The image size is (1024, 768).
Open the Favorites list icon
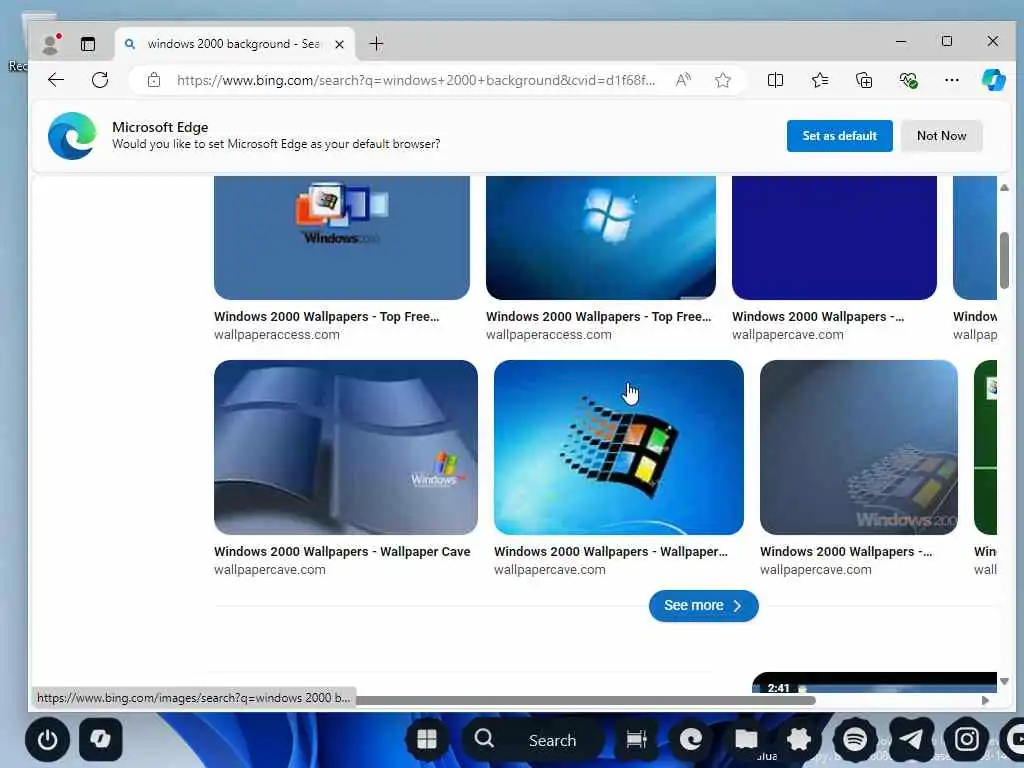tap(820, 80)
